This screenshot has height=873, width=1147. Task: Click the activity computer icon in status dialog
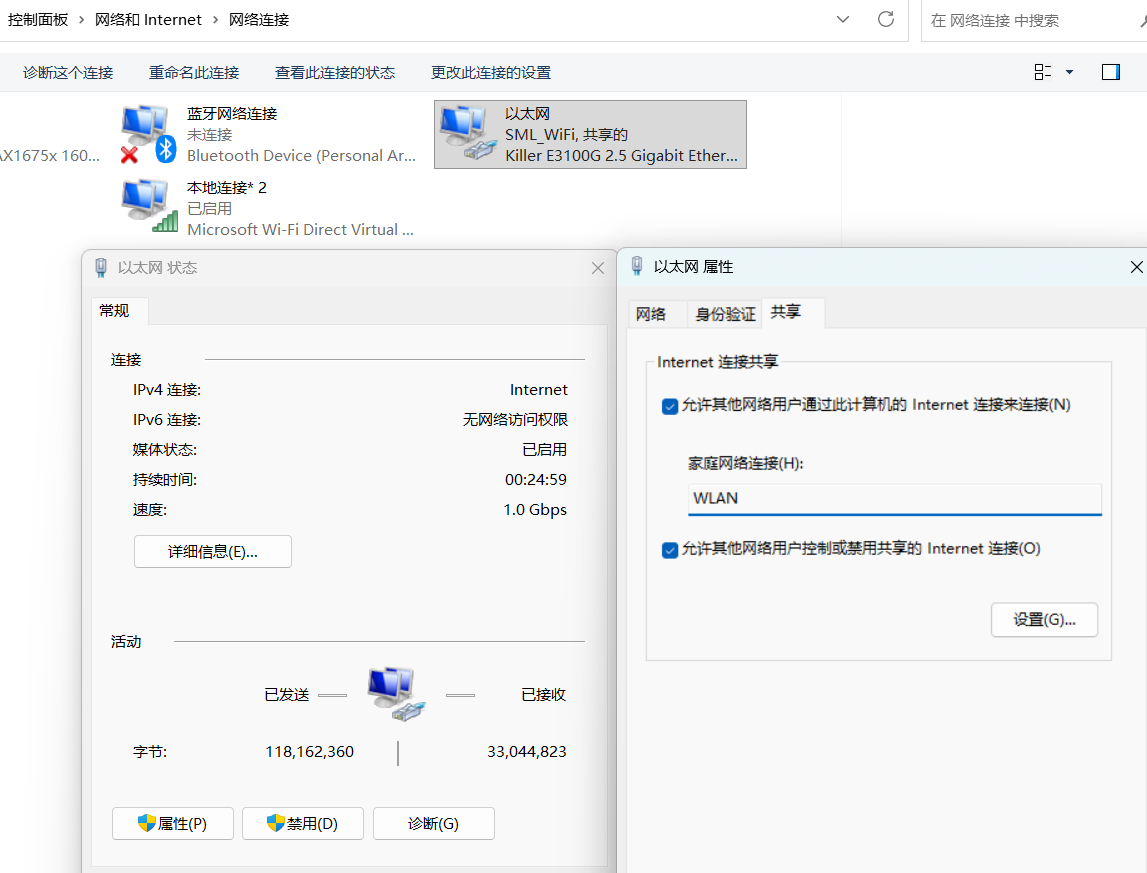point(396,694)
